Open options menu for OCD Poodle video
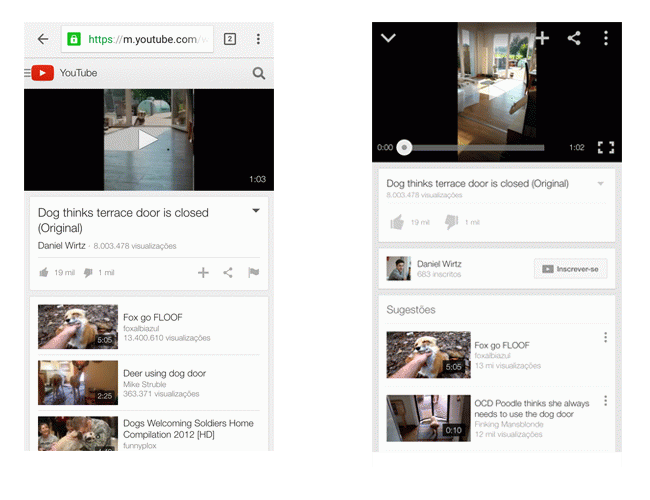Viewport: 650px width, 500px height. (x=605, y=400)
